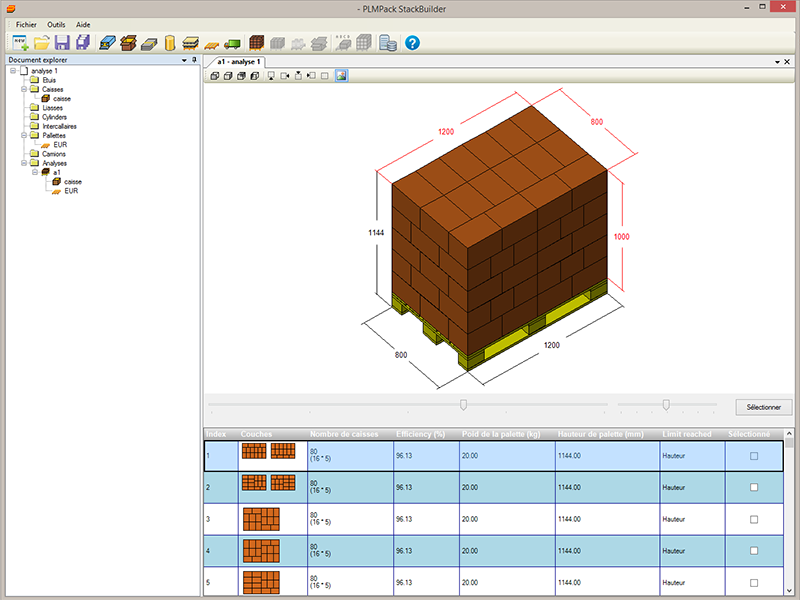Click the long horizontal slider thumb
This screenshot has height=600, width=800.
463,405
